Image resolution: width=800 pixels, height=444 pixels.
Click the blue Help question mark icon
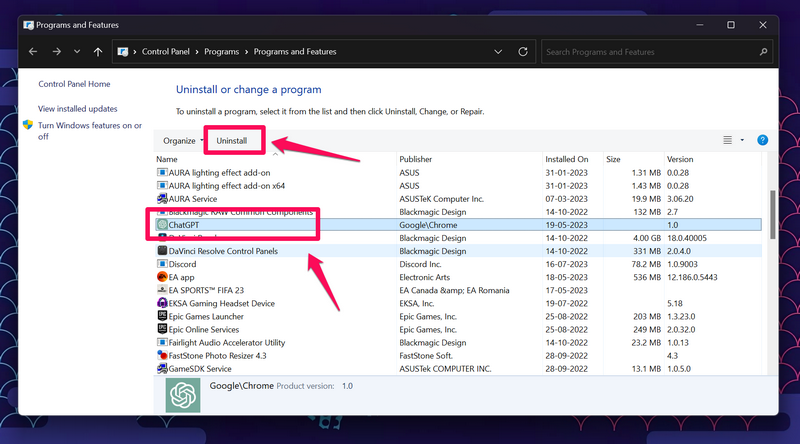(x=762, y=141)
